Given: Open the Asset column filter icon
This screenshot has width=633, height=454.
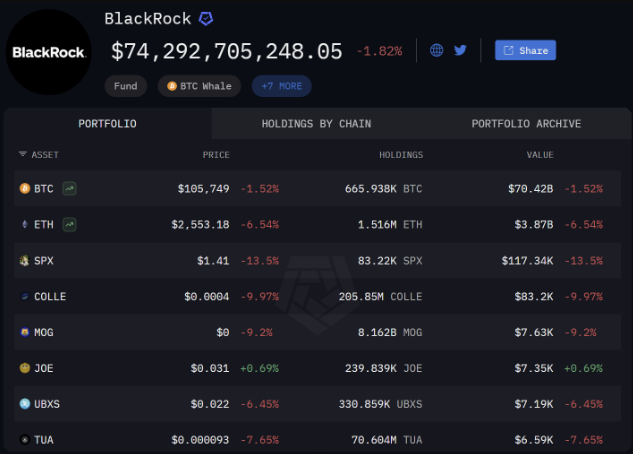Looking at the screenshot, I should 23,155.
